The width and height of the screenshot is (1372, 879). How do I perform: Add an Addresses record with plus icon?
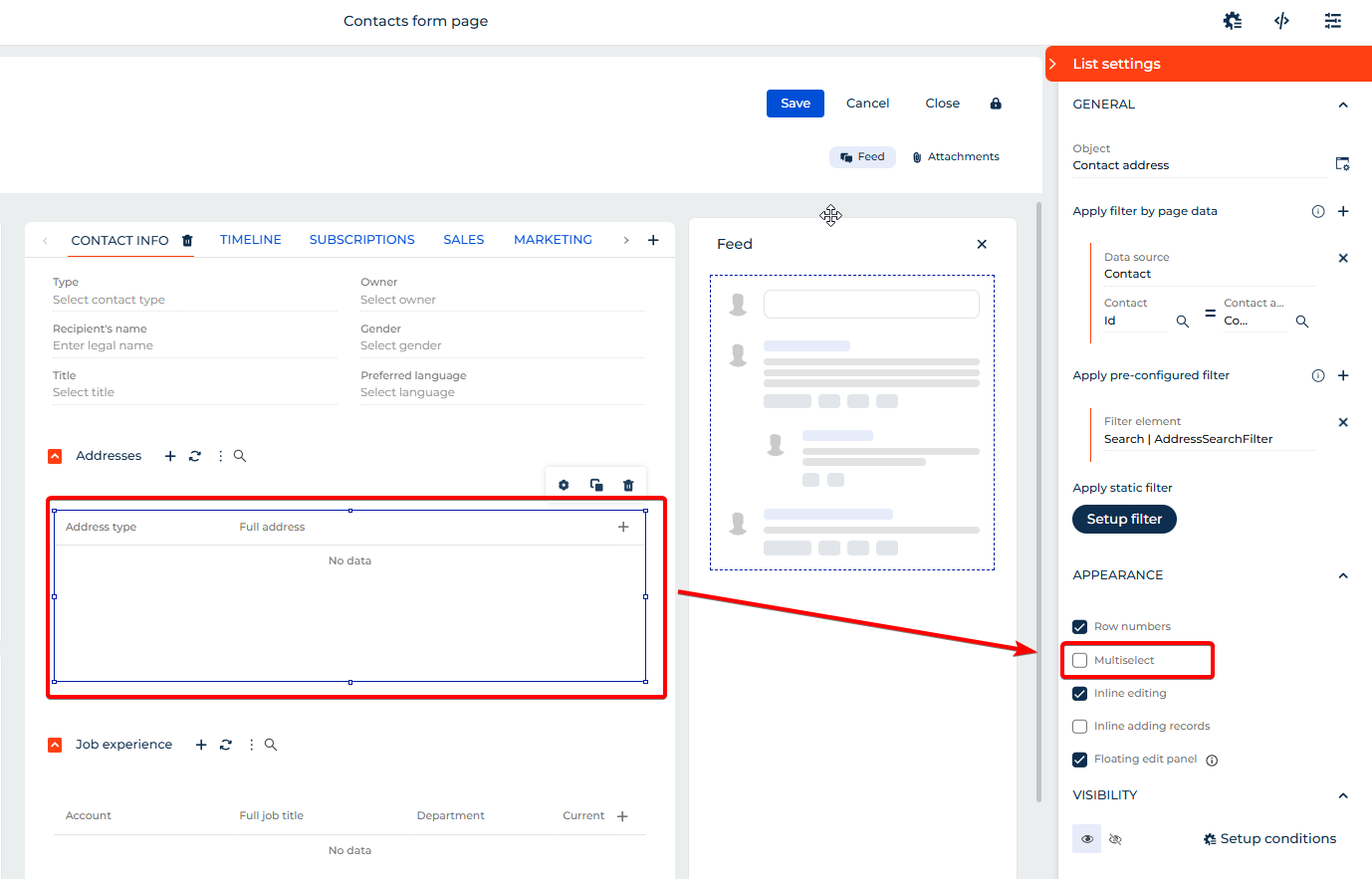pos(170,456)
